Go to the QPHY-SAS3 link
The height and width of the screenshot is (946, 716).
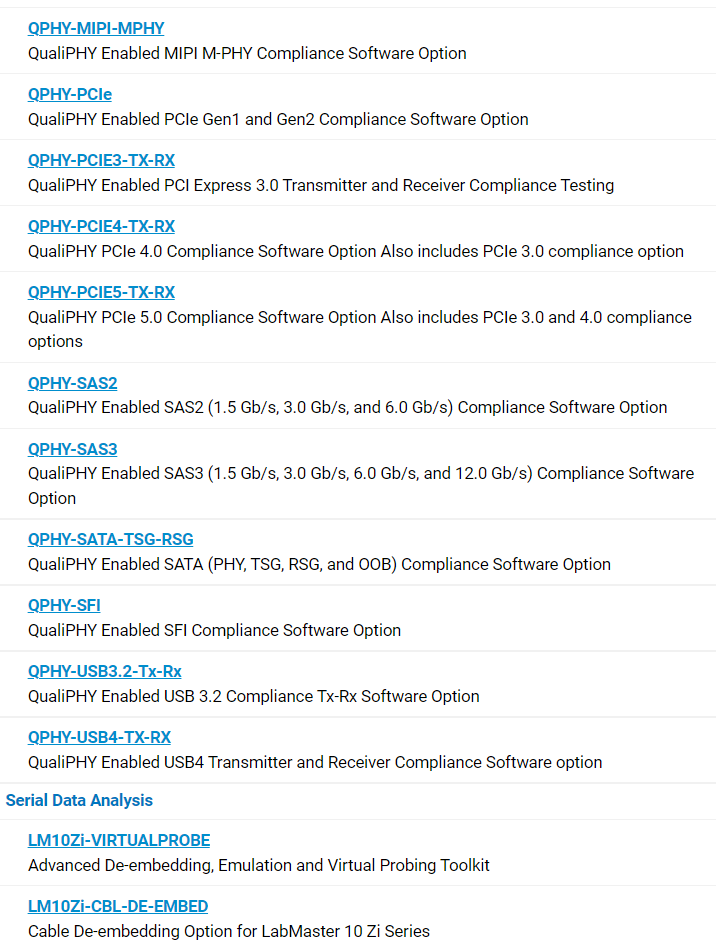[72, 449]
